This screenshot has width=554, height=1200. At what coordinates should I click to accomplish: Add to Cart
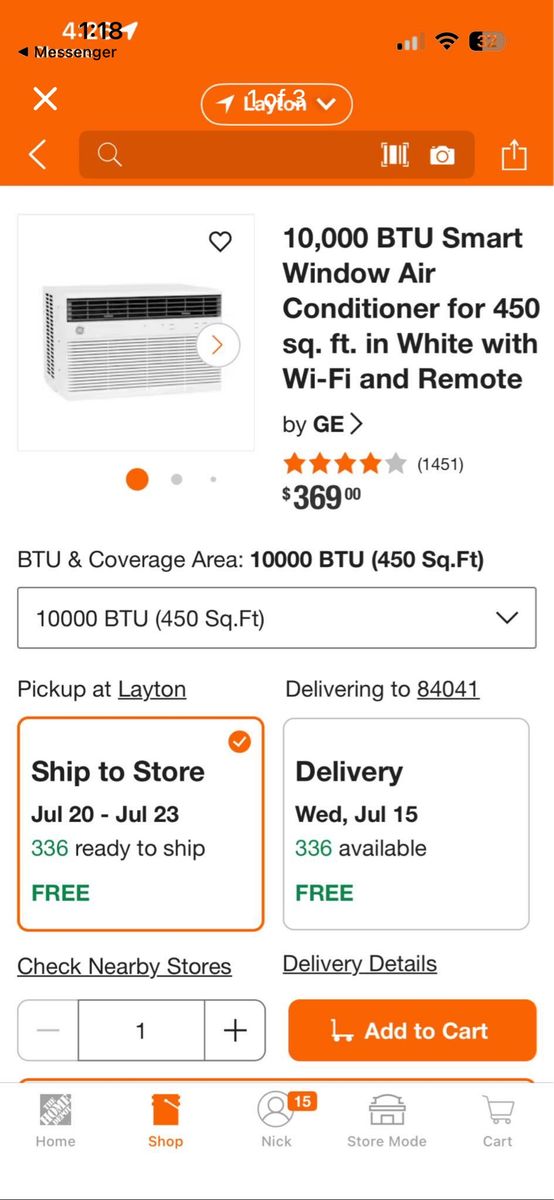412,1030
